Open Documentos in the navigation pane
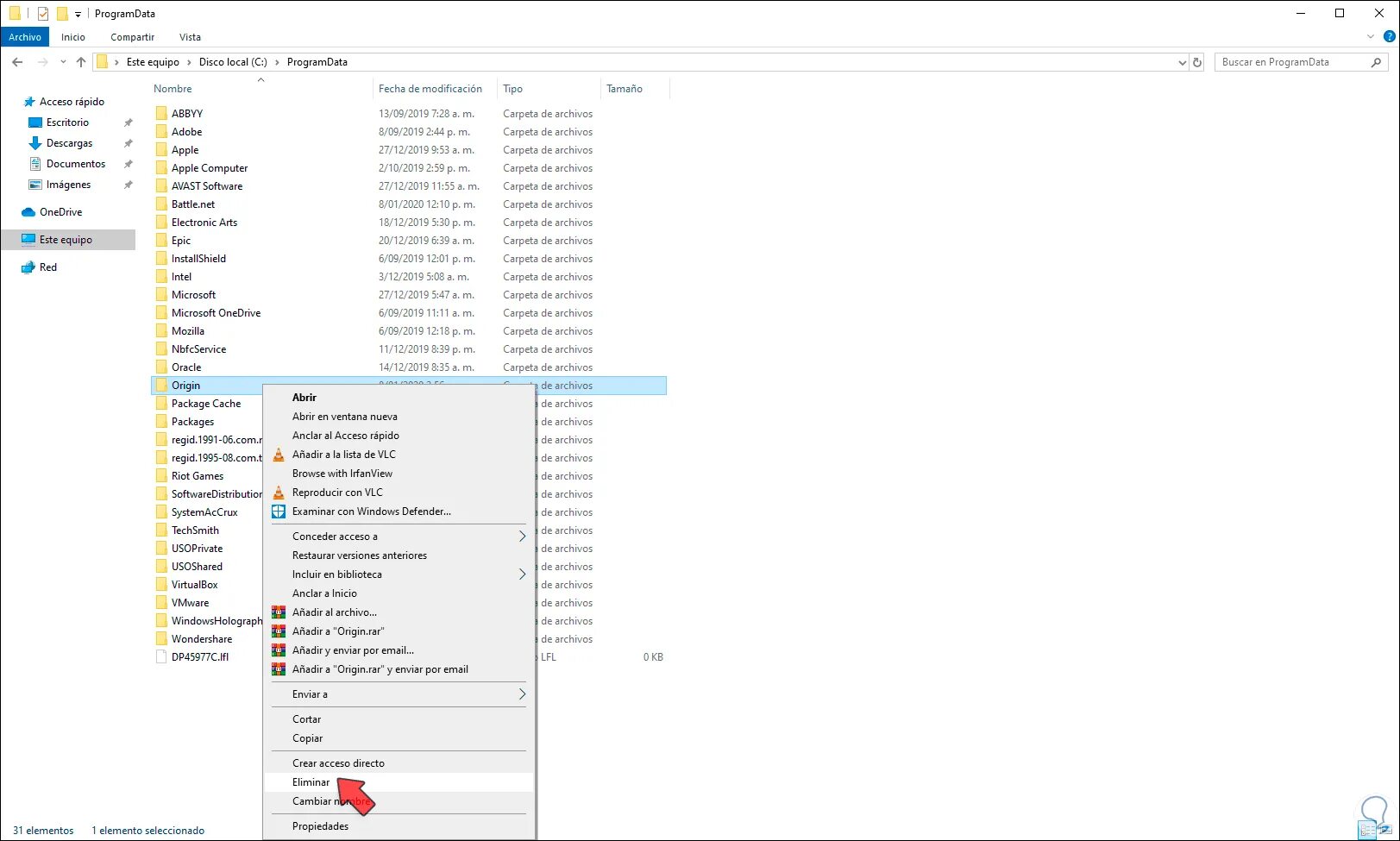 [76, 164]
